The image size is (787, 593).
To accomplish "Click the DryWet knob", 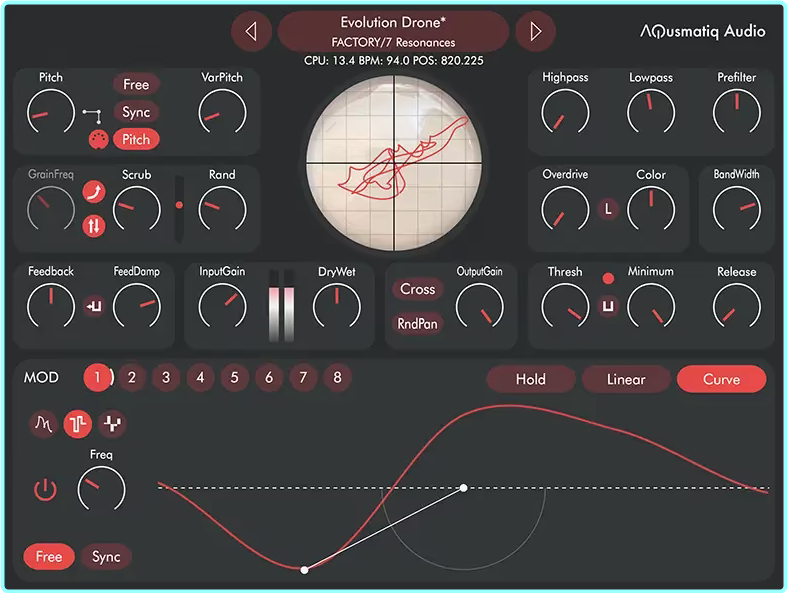I will [x=336, y=306].
